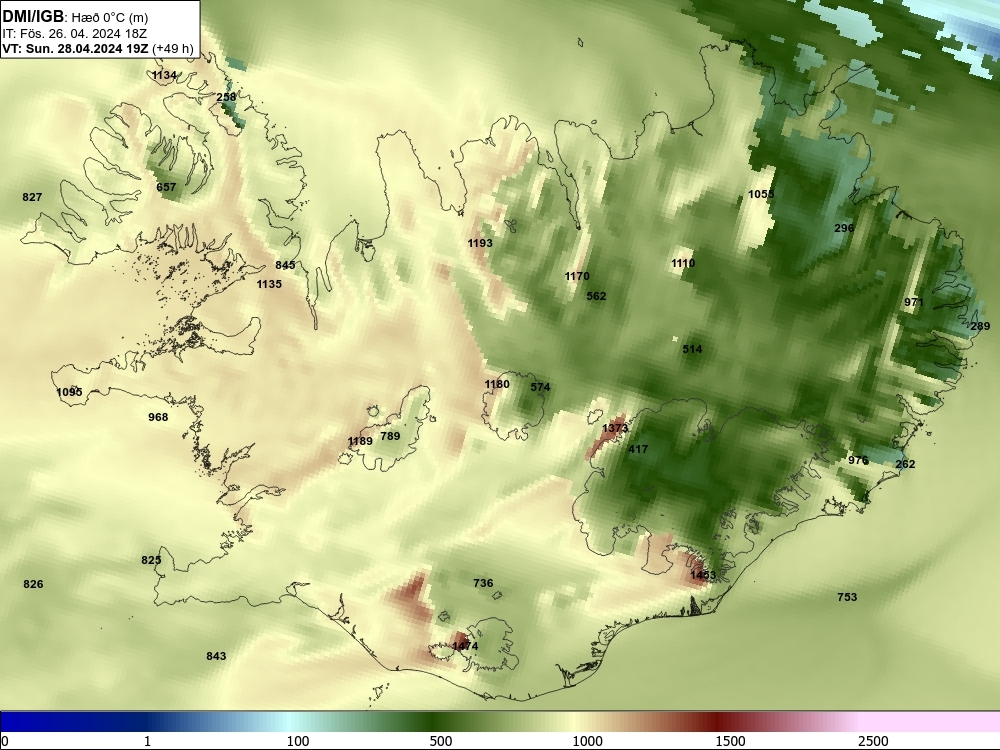1000x750 pixels.
Task: Click the 1000 tick on the color scale
Action: 587,741
